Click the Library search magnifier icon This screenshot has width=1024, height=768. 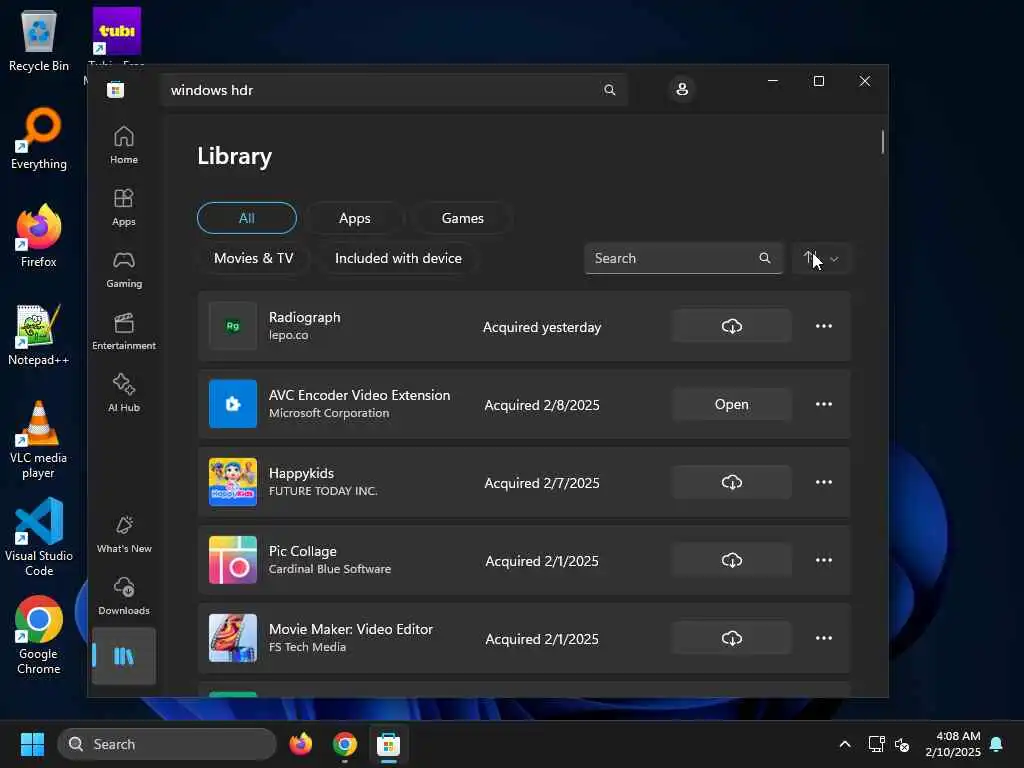(765, 258)
